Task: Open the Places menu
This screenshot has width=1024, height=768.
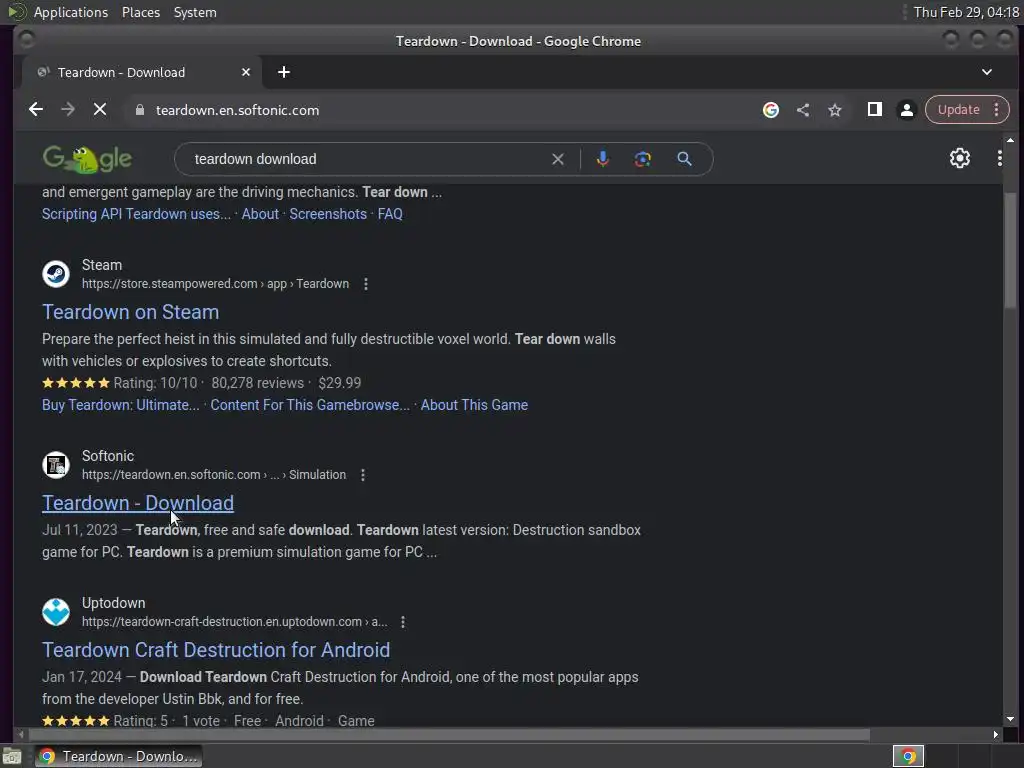Action: [x=141, y=12]
